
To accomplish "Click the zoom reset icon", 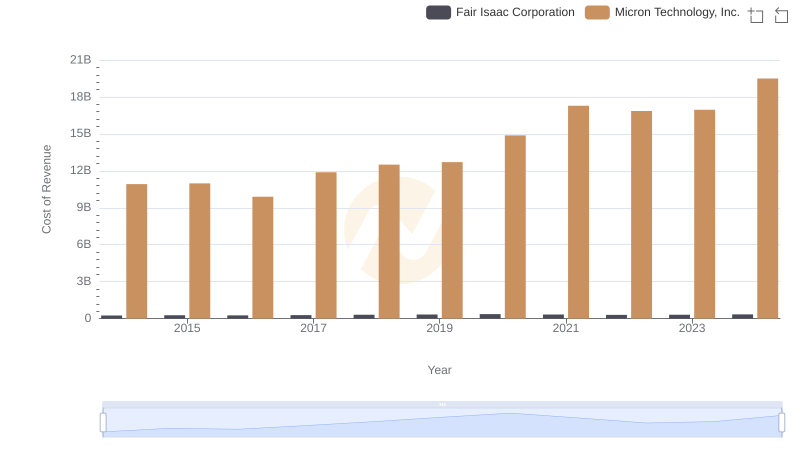I will tap(781, 15).
